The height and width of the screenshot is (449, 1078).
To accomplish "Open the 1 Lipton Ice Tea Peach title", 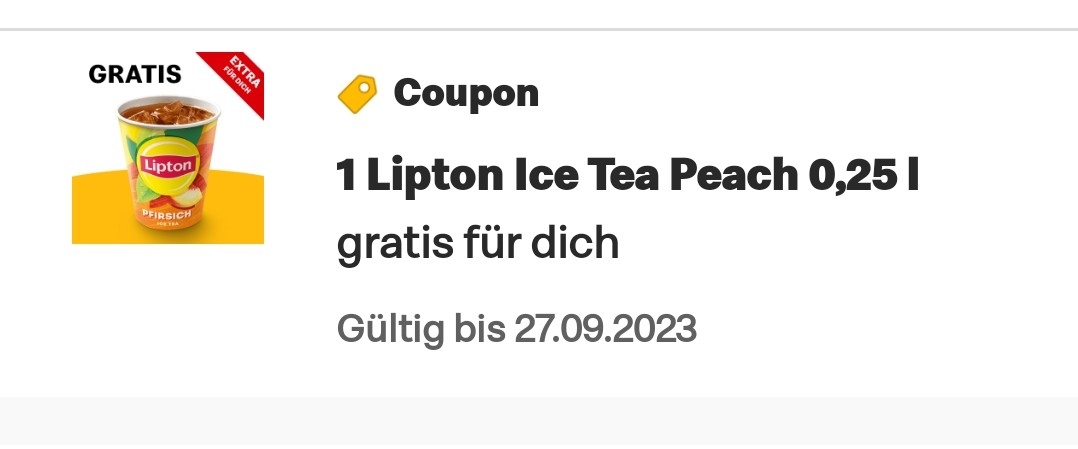I will click(627, 176).
